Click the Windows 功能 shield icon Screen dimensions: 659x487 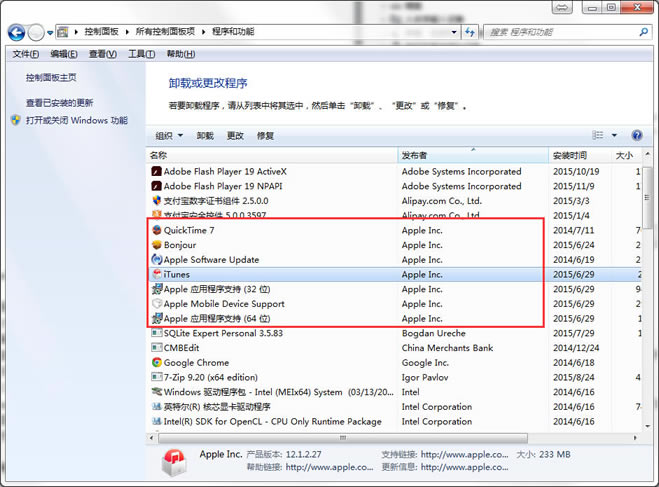click(x=16, y=120)
